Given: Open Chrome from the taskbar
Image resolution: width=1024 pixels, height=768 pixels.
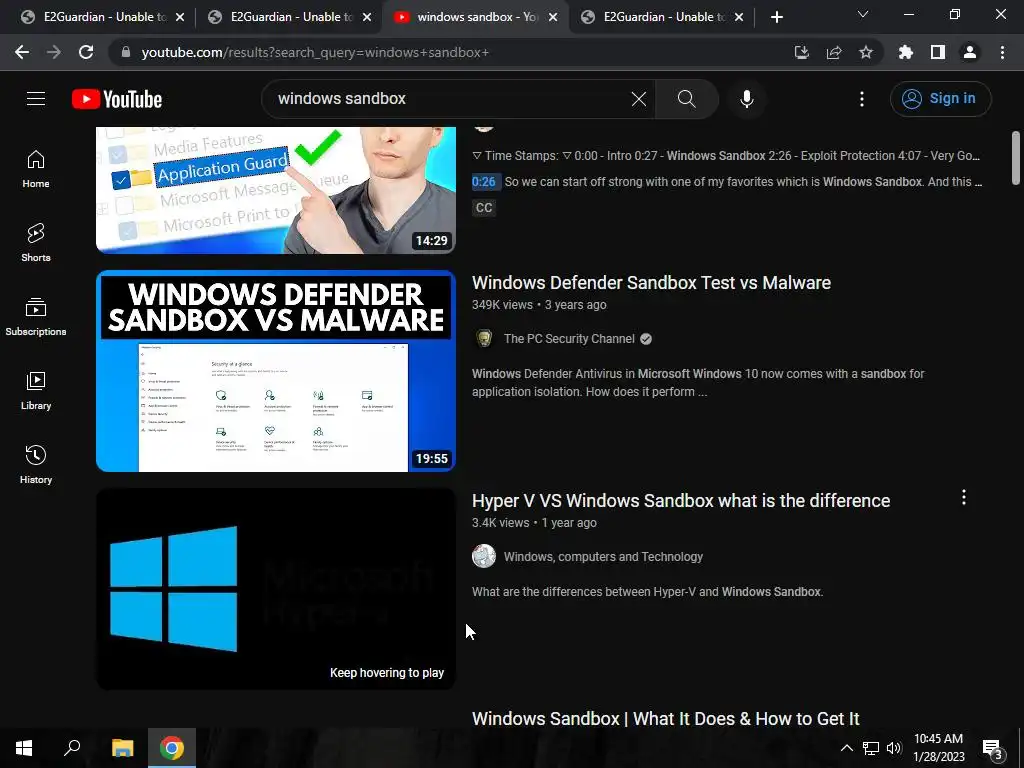Looking at the screenshot, I should pos(172,748).
